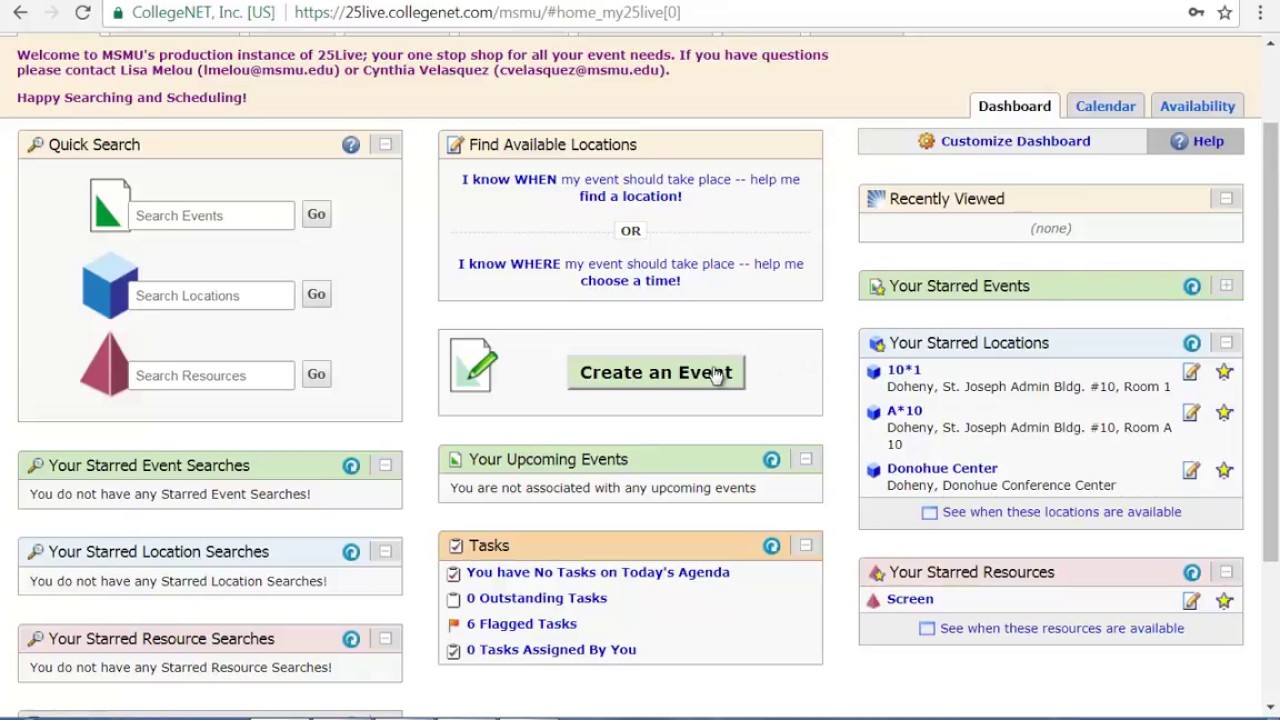1280x720 pixels.
Task: Refresh Your Starred Event Searches
Action: (351, 466)
